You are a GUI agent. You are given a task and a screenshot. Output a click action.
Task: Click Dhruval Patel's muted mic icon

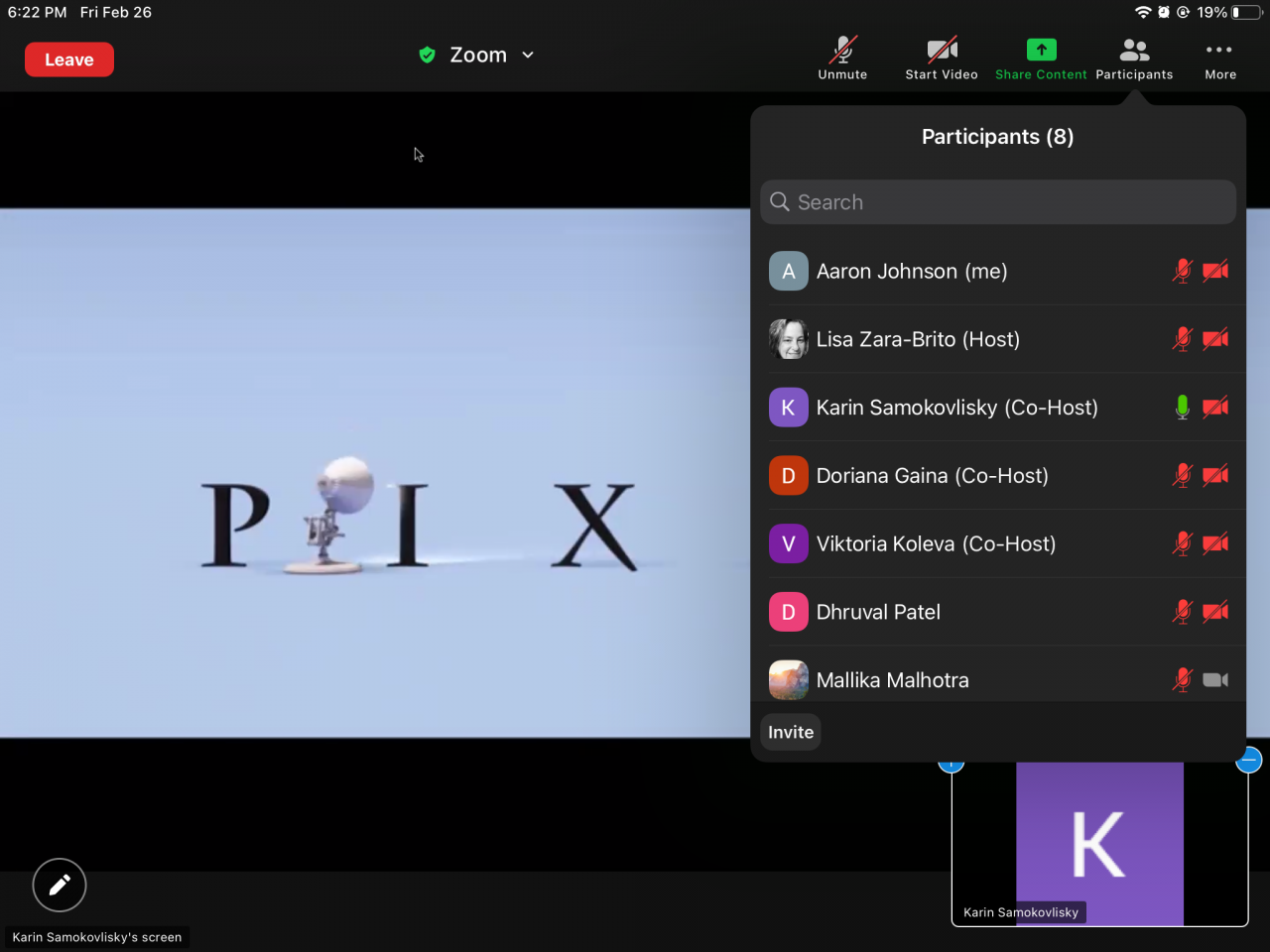pos(1182,613)
